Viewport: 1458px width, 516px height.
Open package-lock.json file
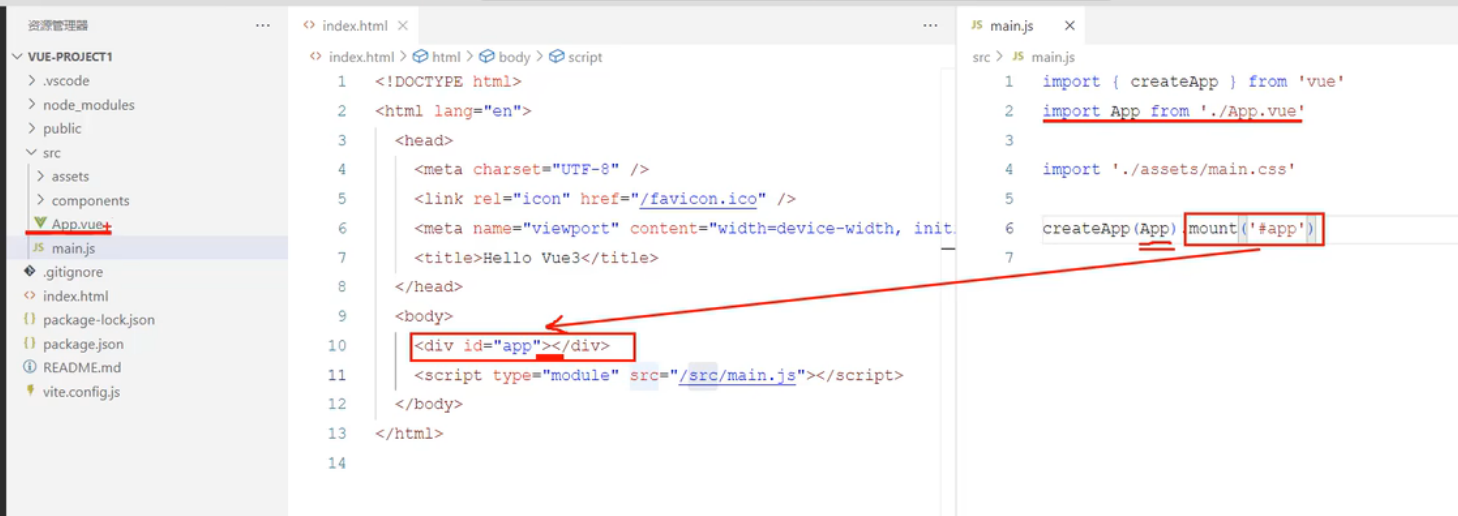coord(99,320)
